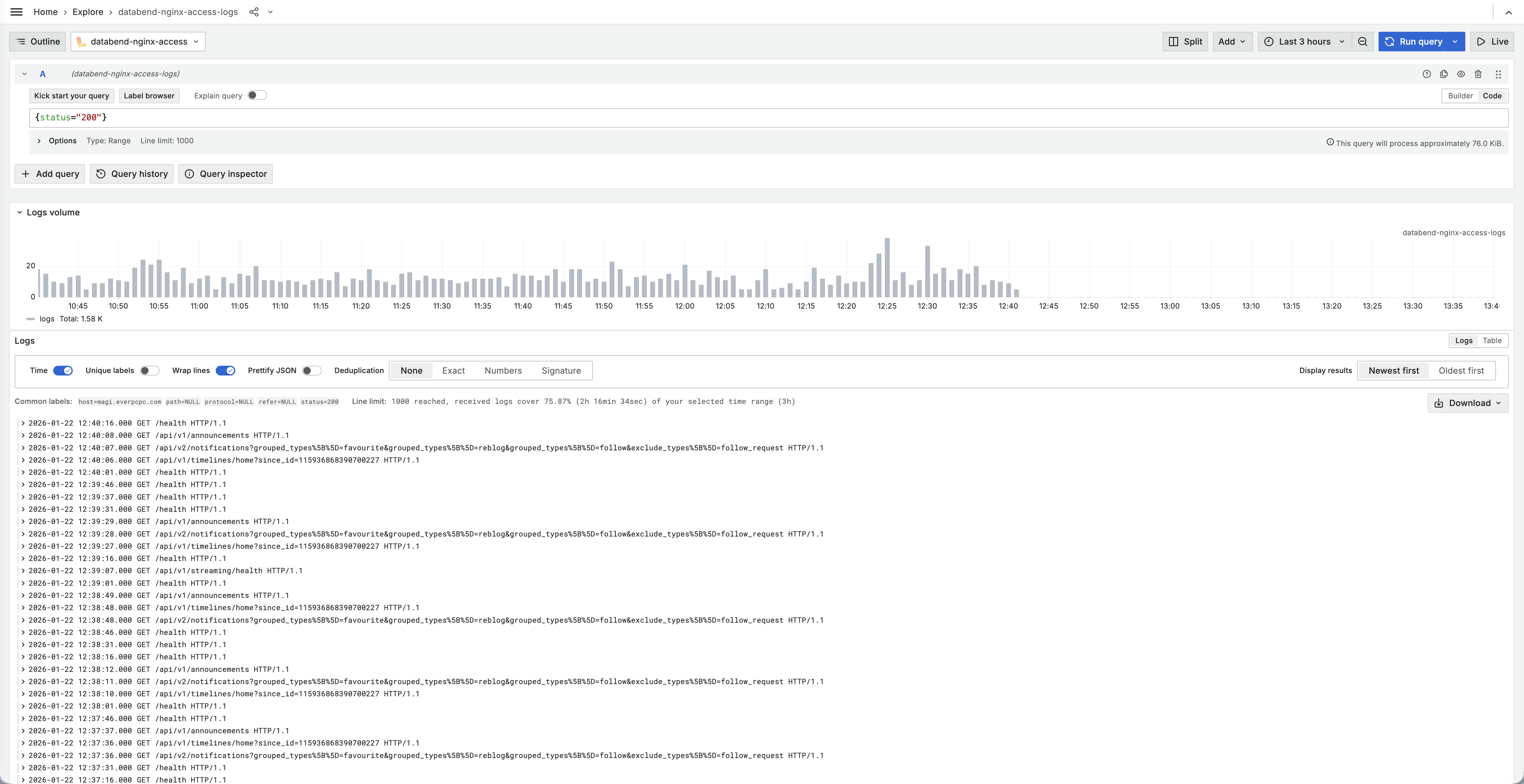Click the time-range zoom out magnifier
The width and height of the screenshot is (1524, 784).
click(1362, 42)
